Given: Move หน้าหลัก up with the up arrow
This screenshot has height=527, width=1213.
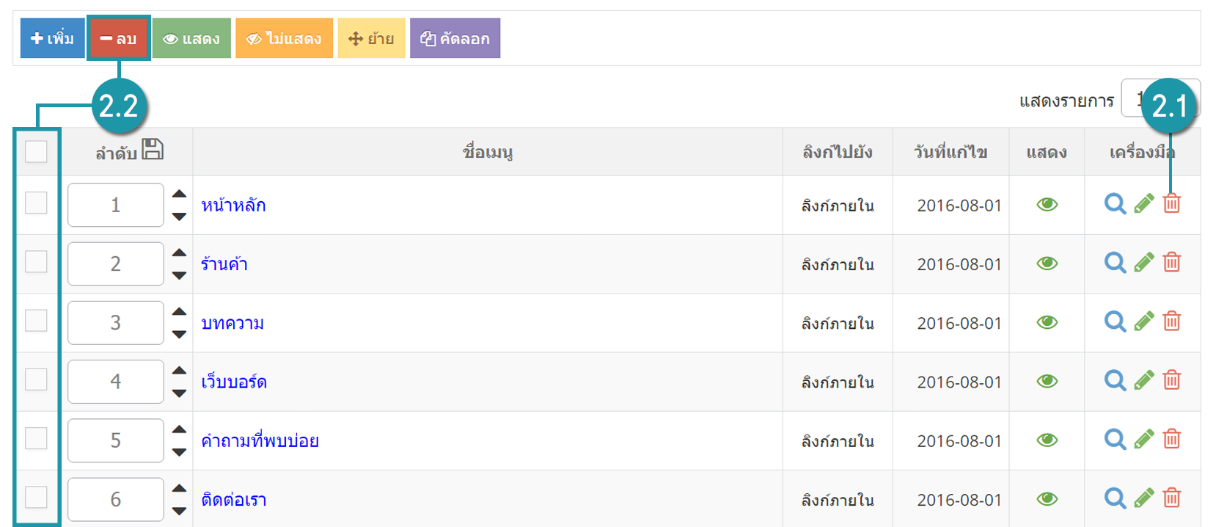Looking at the screenshot, I should 179,195.
